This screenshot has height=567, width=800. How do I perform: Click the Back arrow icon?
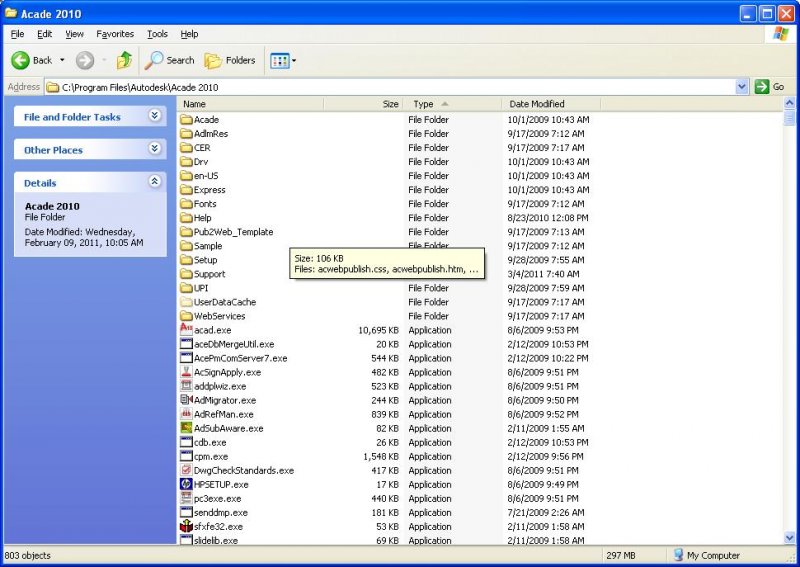click(x=20, y=60)
